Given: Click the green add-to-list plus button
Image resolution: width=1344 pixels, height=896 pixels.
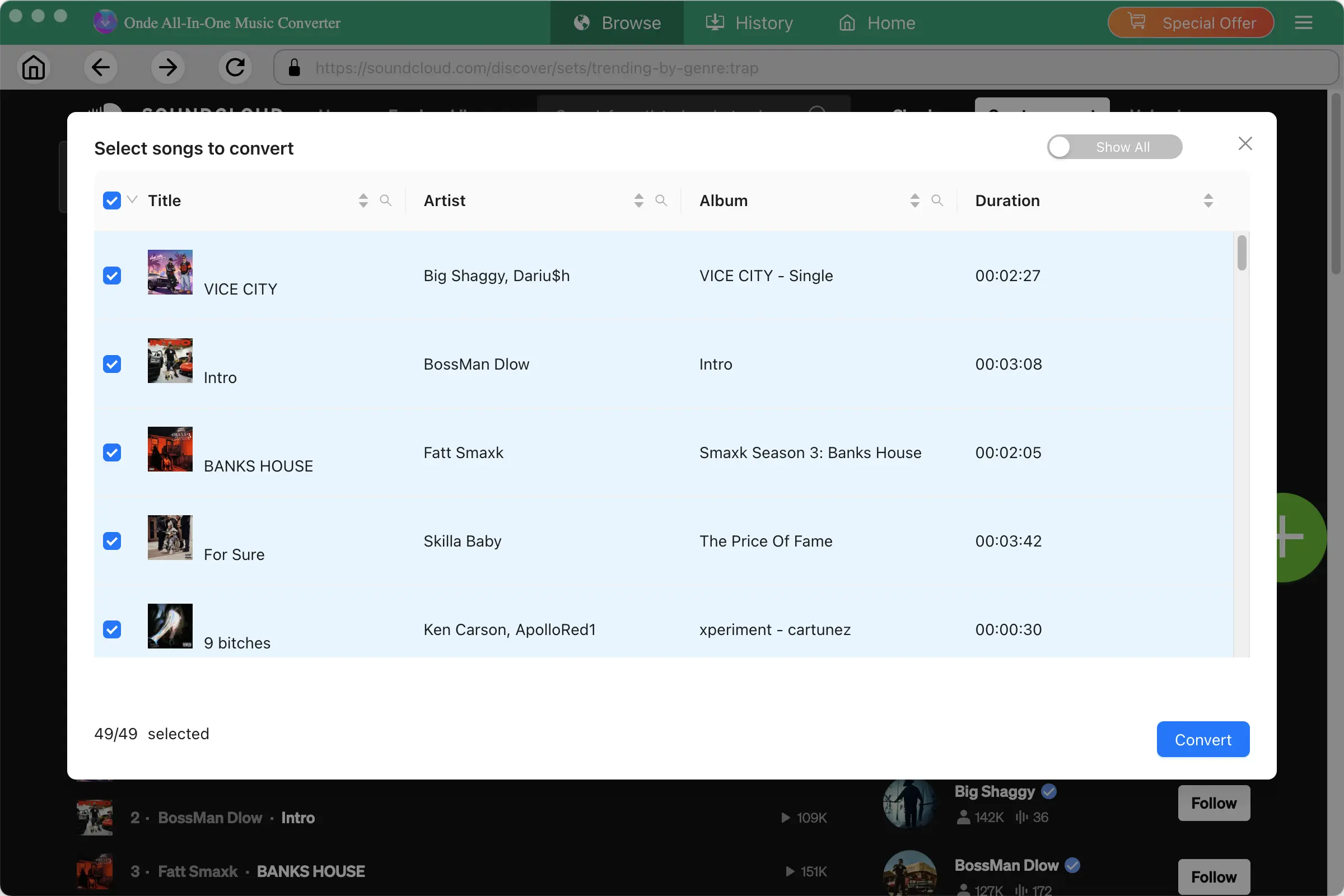Looking at the screenshot, I should (x=1300, y=537).
